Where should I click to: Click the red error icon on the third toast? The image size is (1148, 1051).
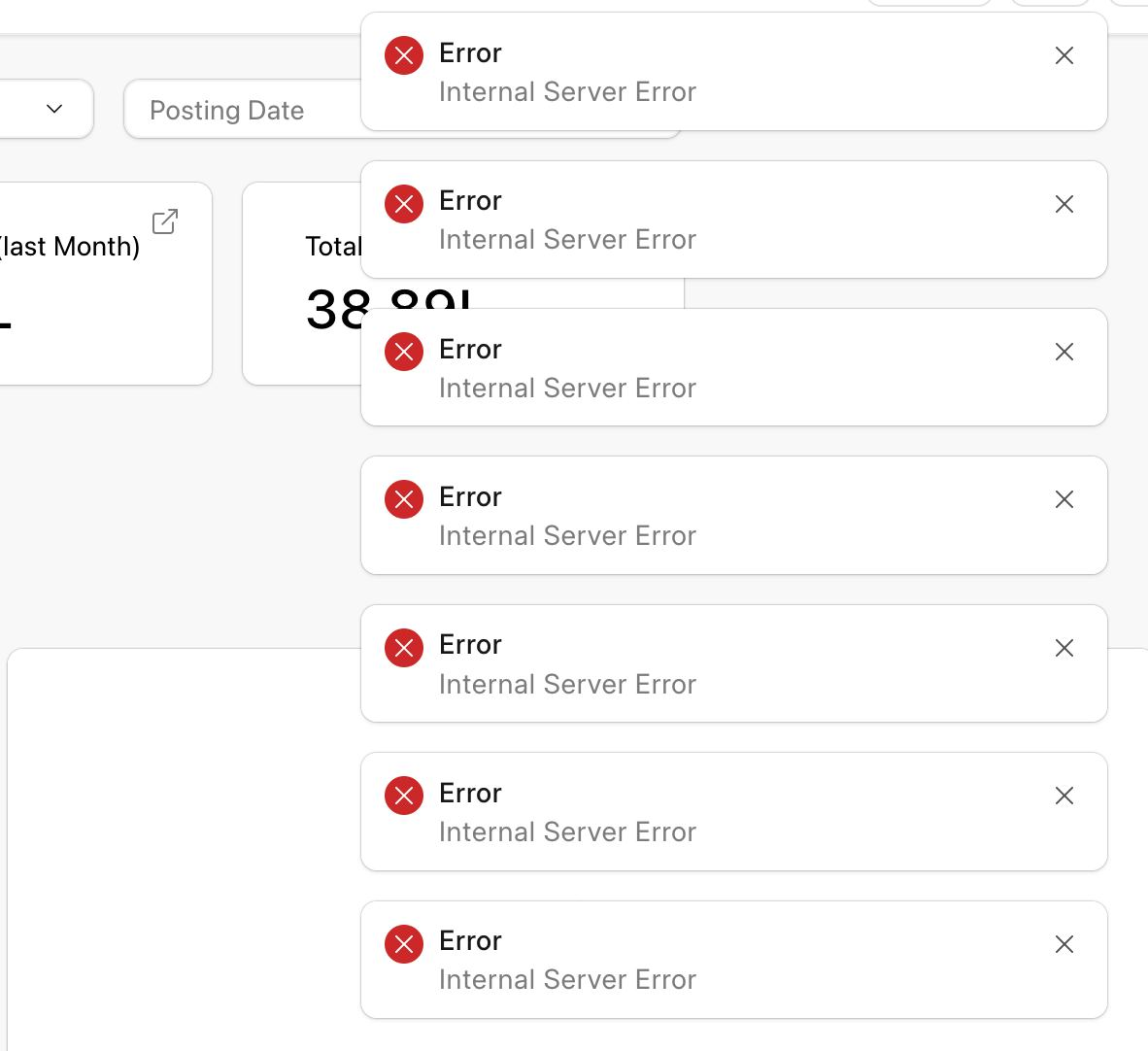pyautogui.click(x=403, y=352)
